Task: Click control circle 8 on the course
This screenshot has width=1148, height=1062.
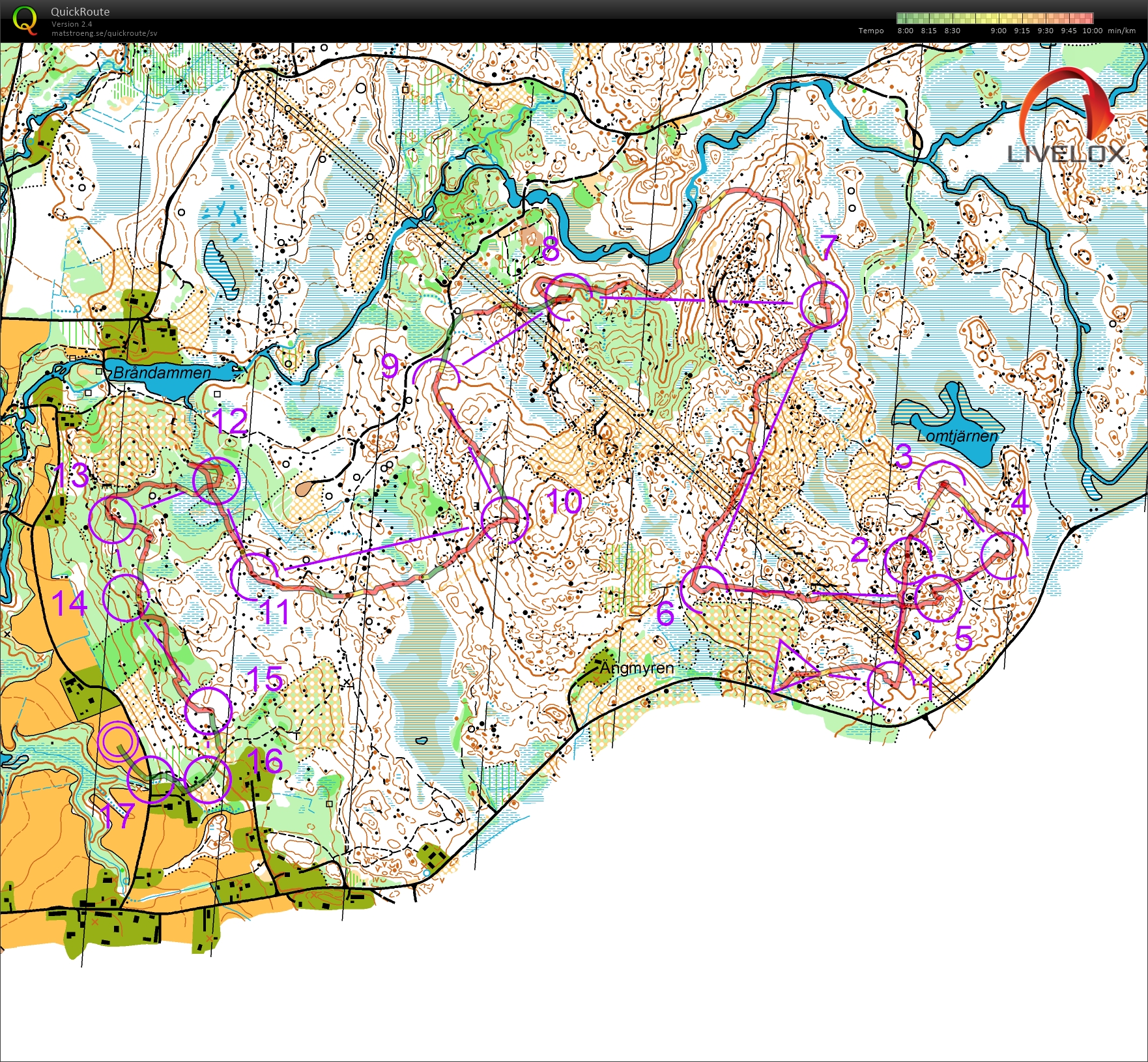Action: coord(567,296)
